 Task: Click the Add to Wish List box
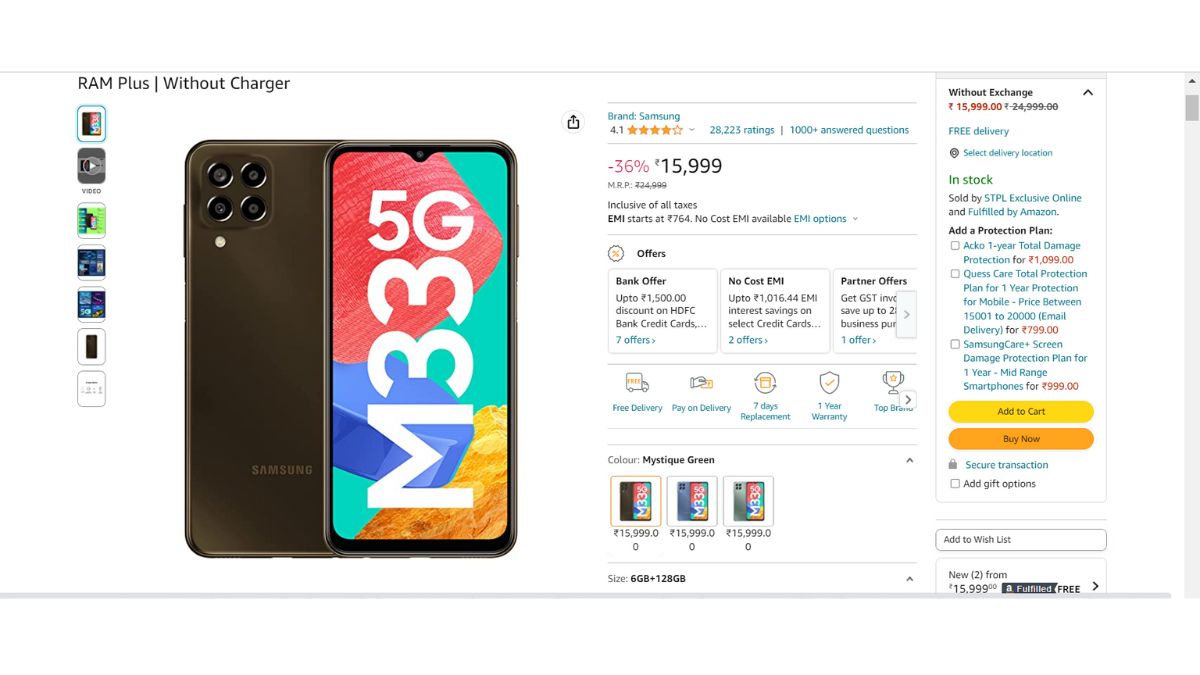click(x=1021, y=540)
